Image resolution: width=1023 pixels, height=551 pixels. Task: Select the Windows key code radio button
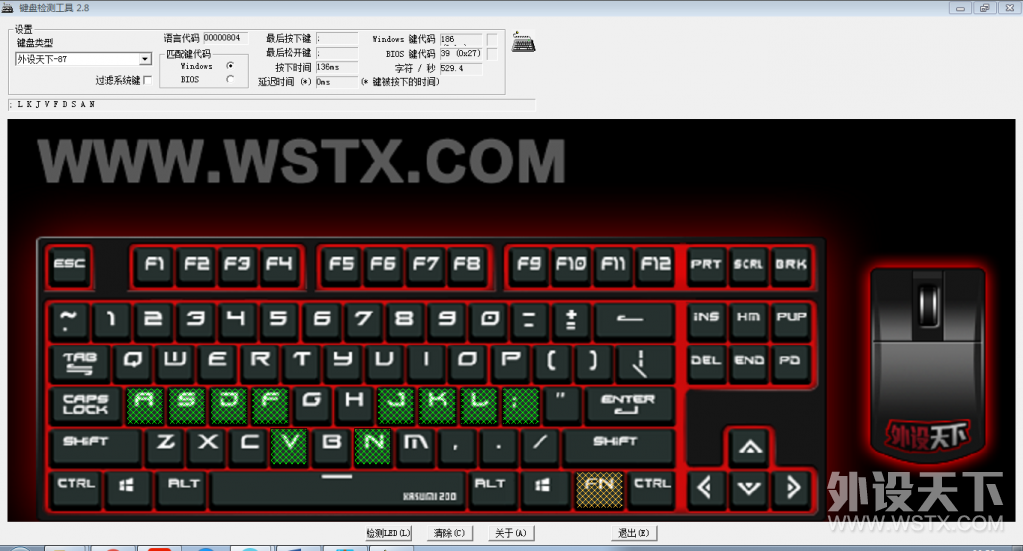click(230, 66)
